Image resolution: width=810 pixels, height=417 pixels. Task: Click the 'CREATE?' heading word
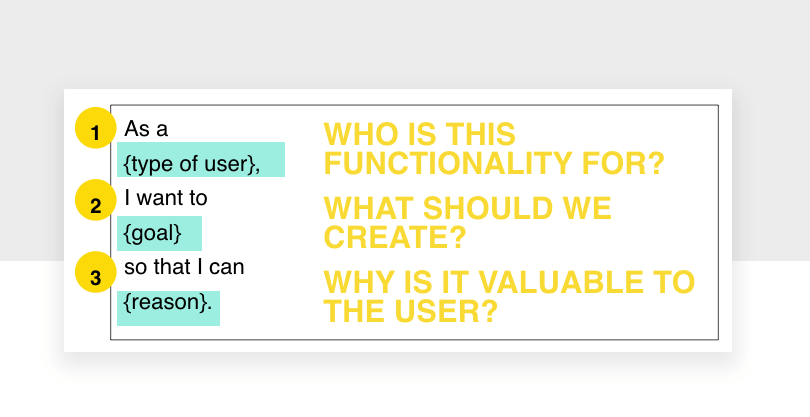click(395, 237)
